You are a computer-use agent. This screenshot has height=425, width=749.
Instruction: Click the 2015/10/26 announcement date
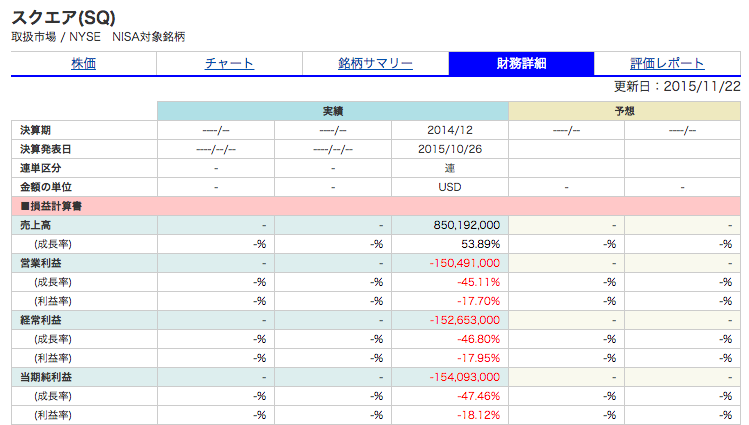pyautogui.click(x=449, y=149)
